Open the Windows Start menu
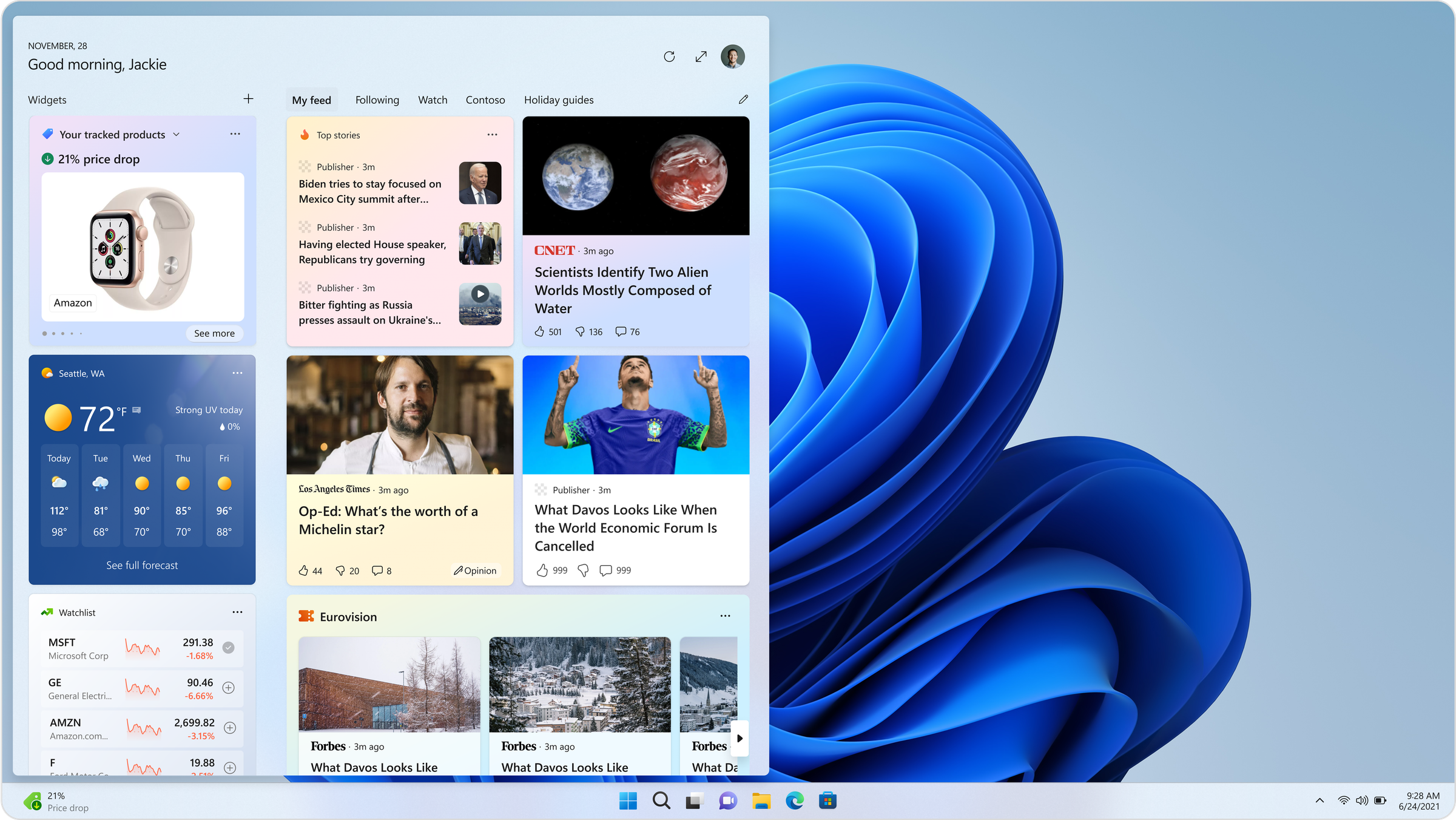 click(x=628, y=801)
